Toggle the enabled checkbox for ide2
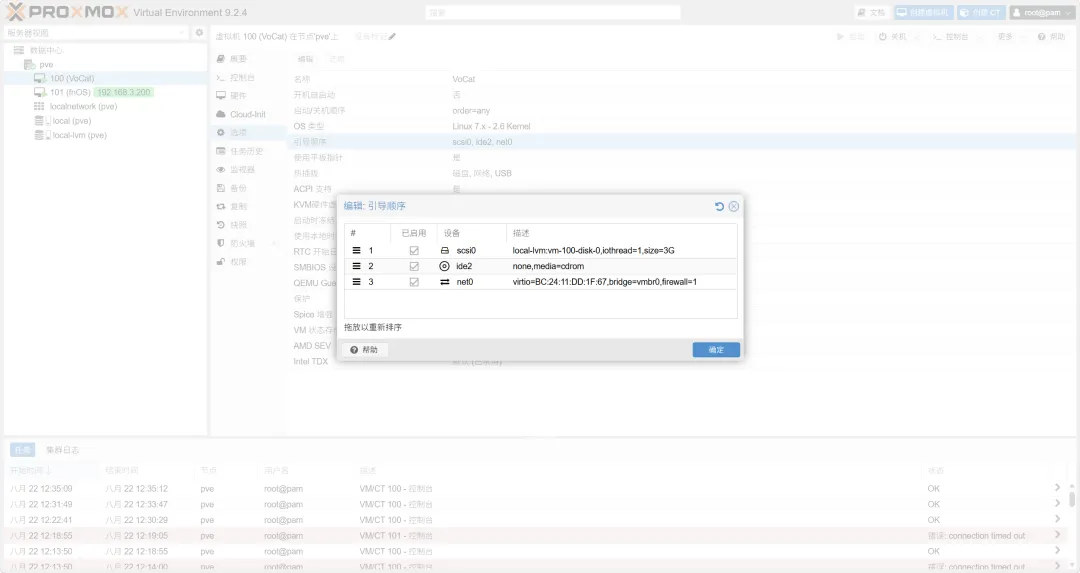 coord(414,266)
